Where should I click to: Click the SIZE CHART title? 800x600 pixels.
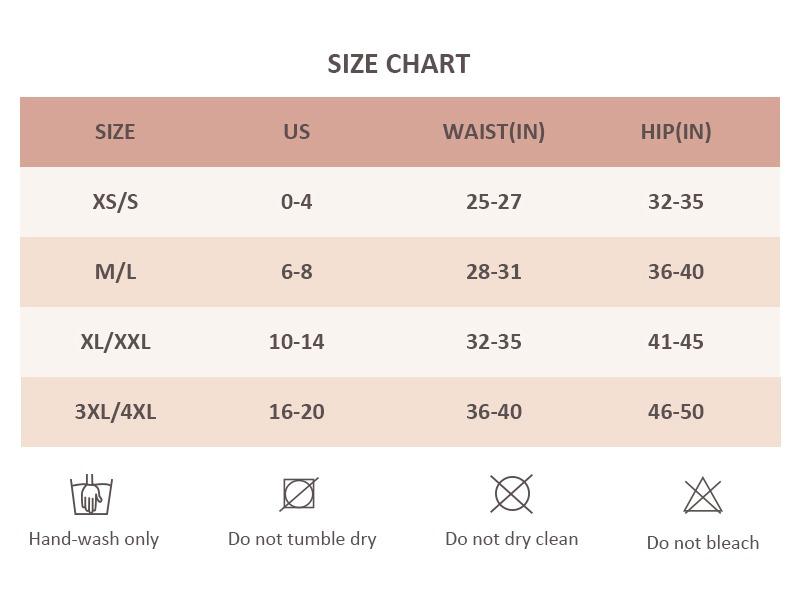click(398, 64)
